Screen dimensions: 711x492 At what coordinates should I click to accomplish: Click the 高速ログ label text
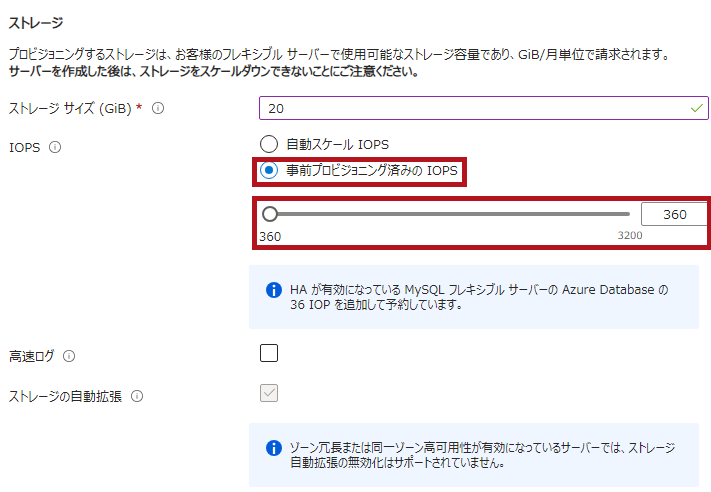tap(31, 355)
